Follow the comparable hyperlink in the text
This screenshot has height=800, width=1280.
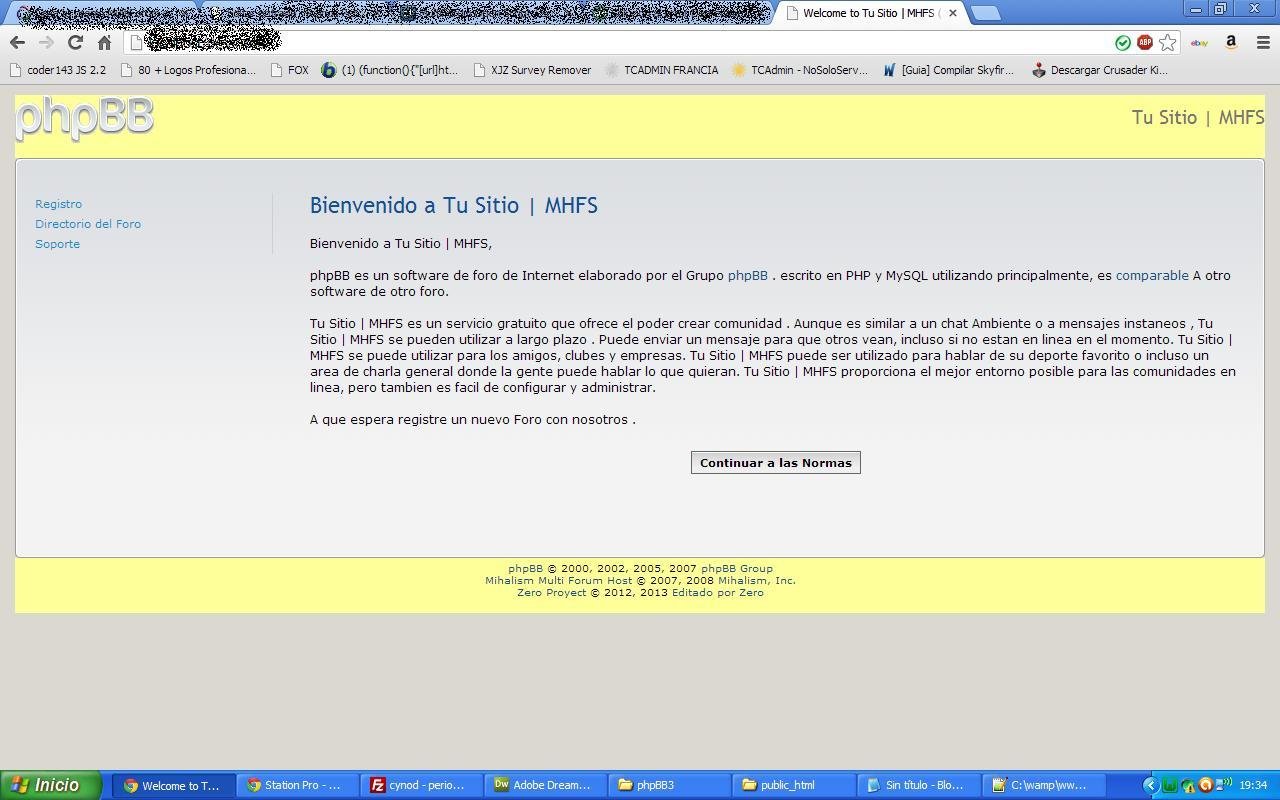point(1151,275)
